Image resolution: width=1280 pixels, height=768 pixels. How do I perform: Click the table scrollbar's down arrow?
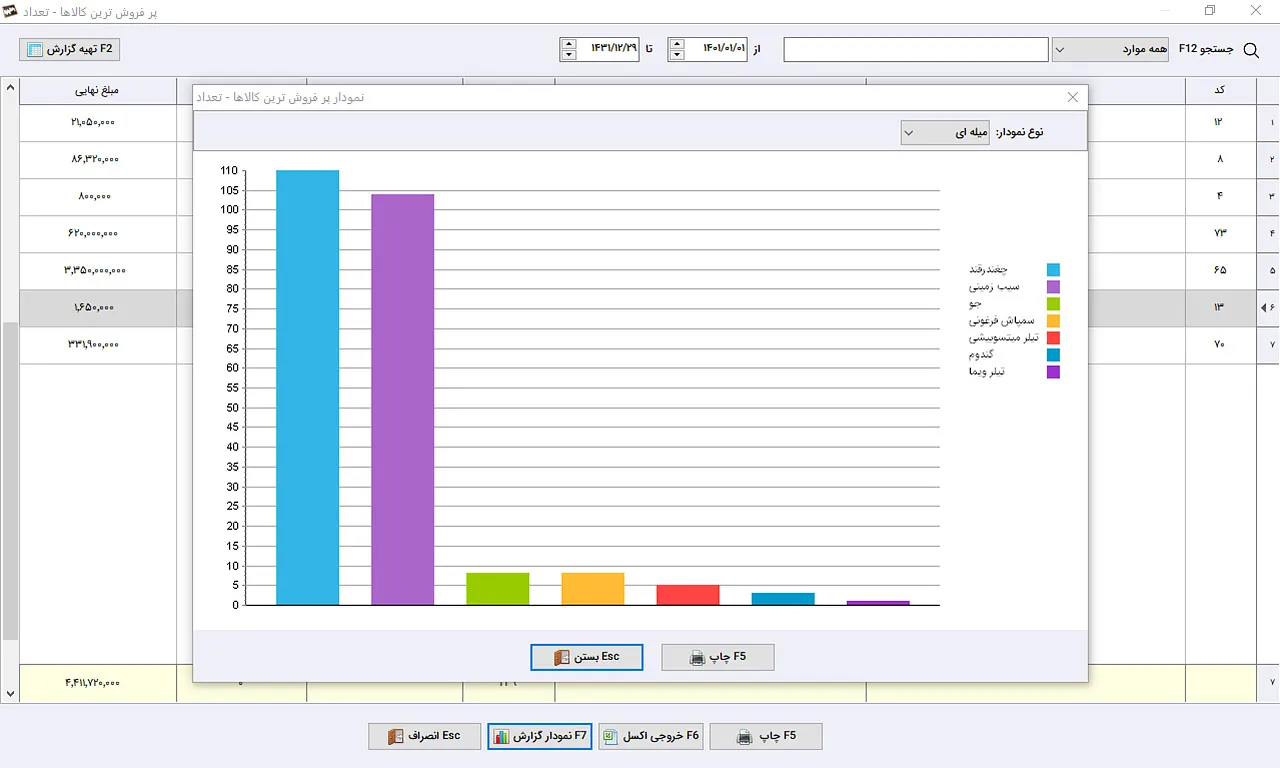[x=11, y=693]
